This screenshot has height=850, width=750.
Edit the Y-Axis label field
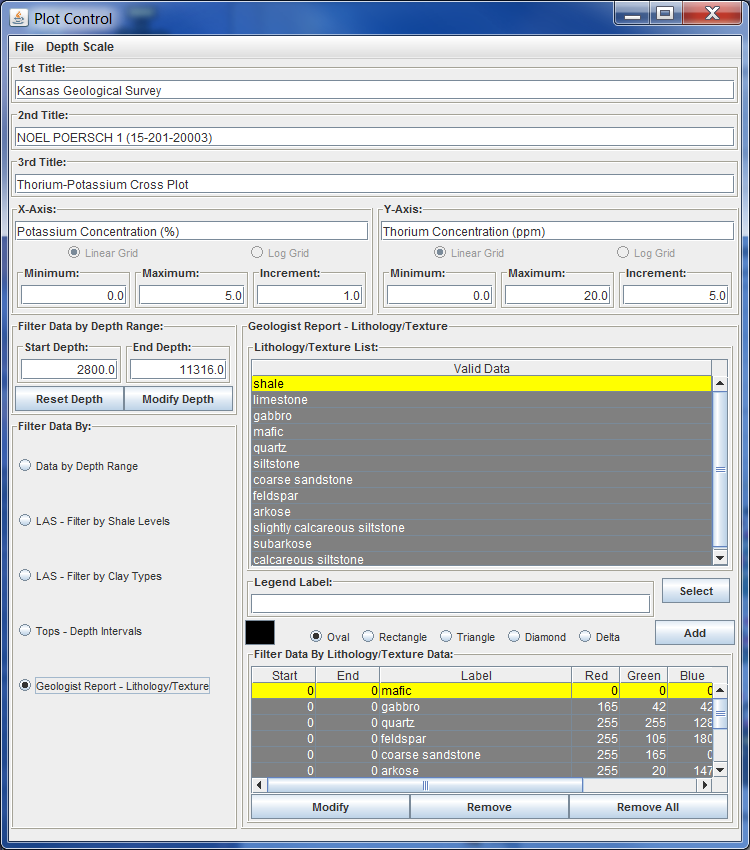558,231
